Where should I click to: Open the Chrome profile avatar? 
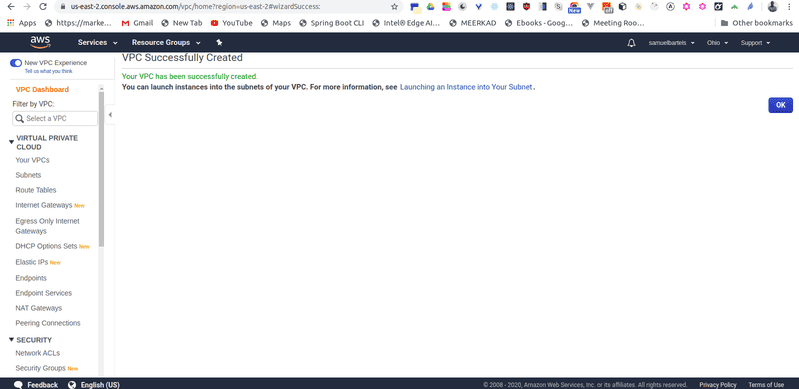(x=773, y=7)
